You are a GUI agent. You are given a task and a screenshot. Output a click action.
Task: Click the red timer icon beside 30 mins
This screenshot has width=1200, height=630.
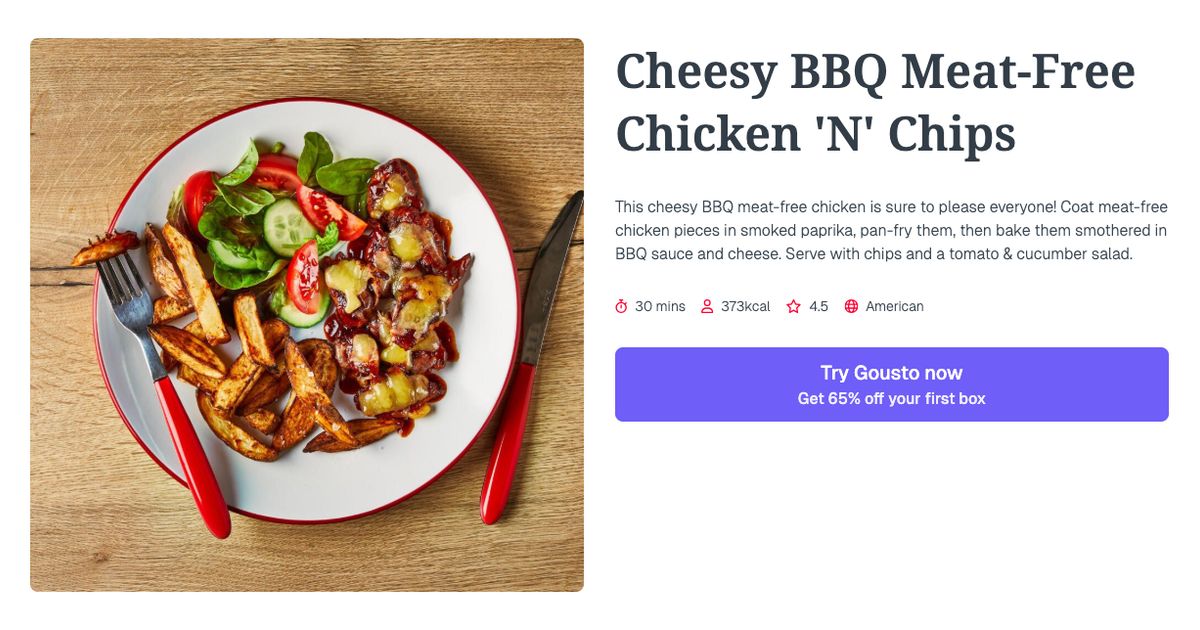click(x=622, y=306)
